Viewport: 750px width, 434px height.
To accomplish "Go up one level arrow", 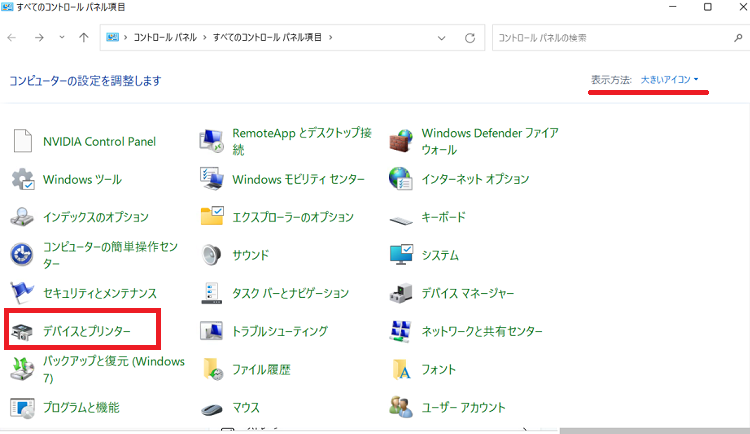I will [84, 37].
